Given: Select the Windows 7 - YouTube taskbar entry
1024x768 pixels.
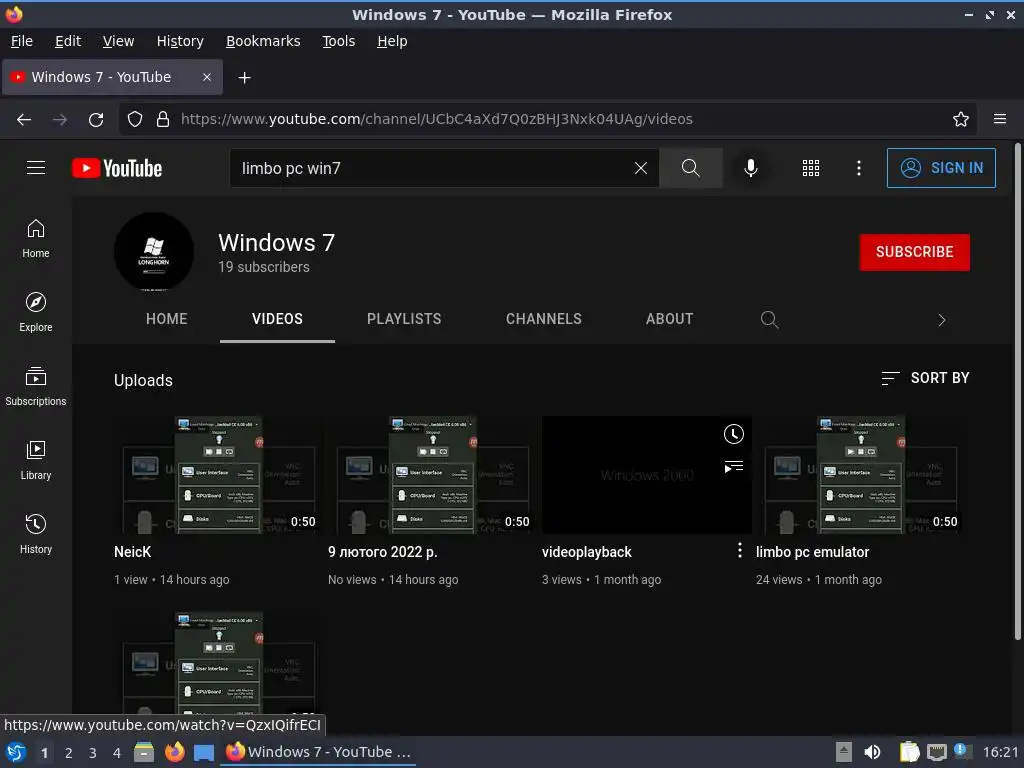Looking at the screenshot, I should [318, 752].
